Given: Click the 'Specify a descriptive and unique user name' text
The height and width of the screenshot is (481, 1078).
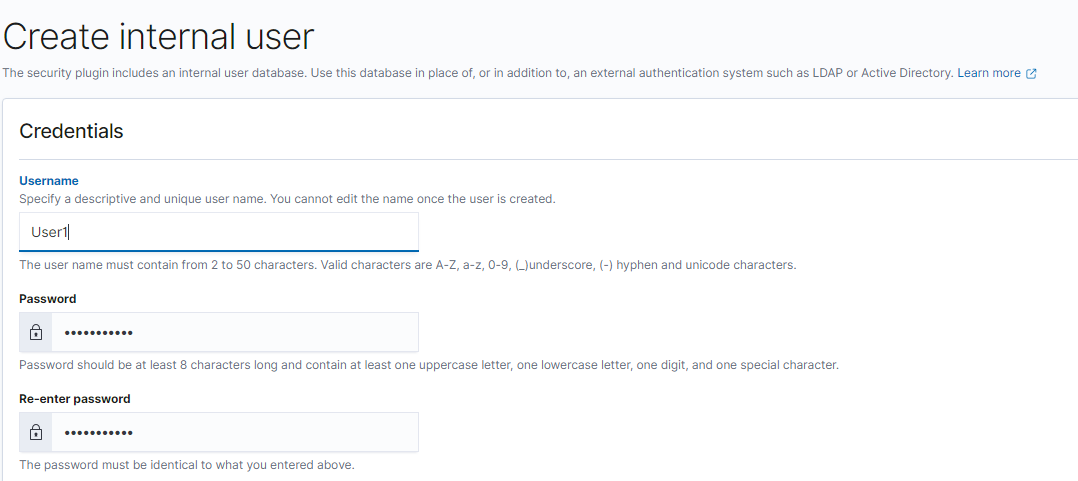Looking at the screenshot, I should [287, 199].
